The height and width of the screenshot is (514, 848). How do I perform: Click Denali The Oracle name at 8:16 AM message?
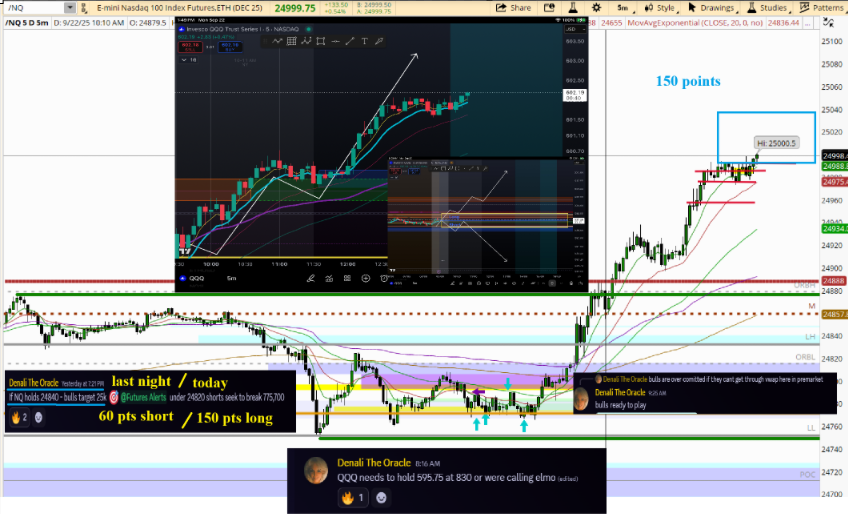[374, 463]
